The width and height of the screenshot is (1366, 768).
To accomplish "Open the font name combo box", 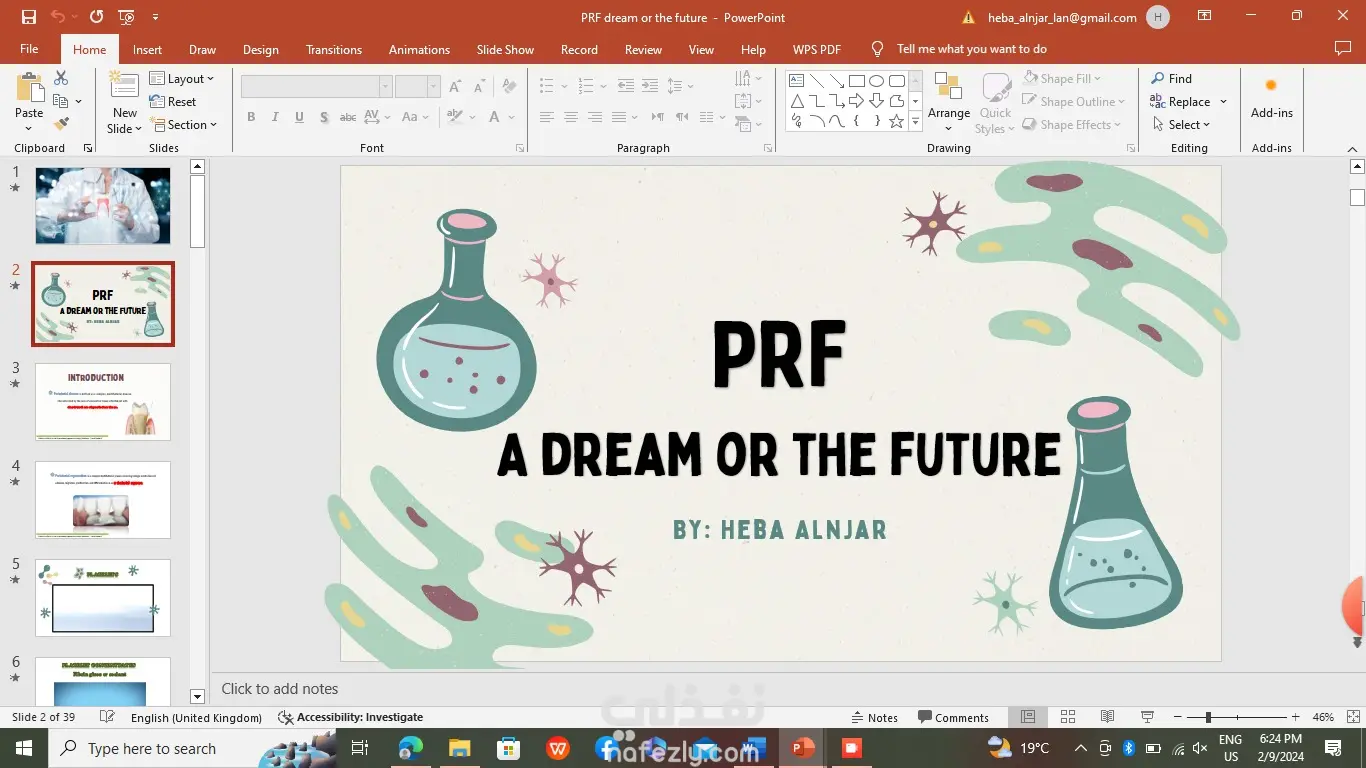I will coord(316,87).
